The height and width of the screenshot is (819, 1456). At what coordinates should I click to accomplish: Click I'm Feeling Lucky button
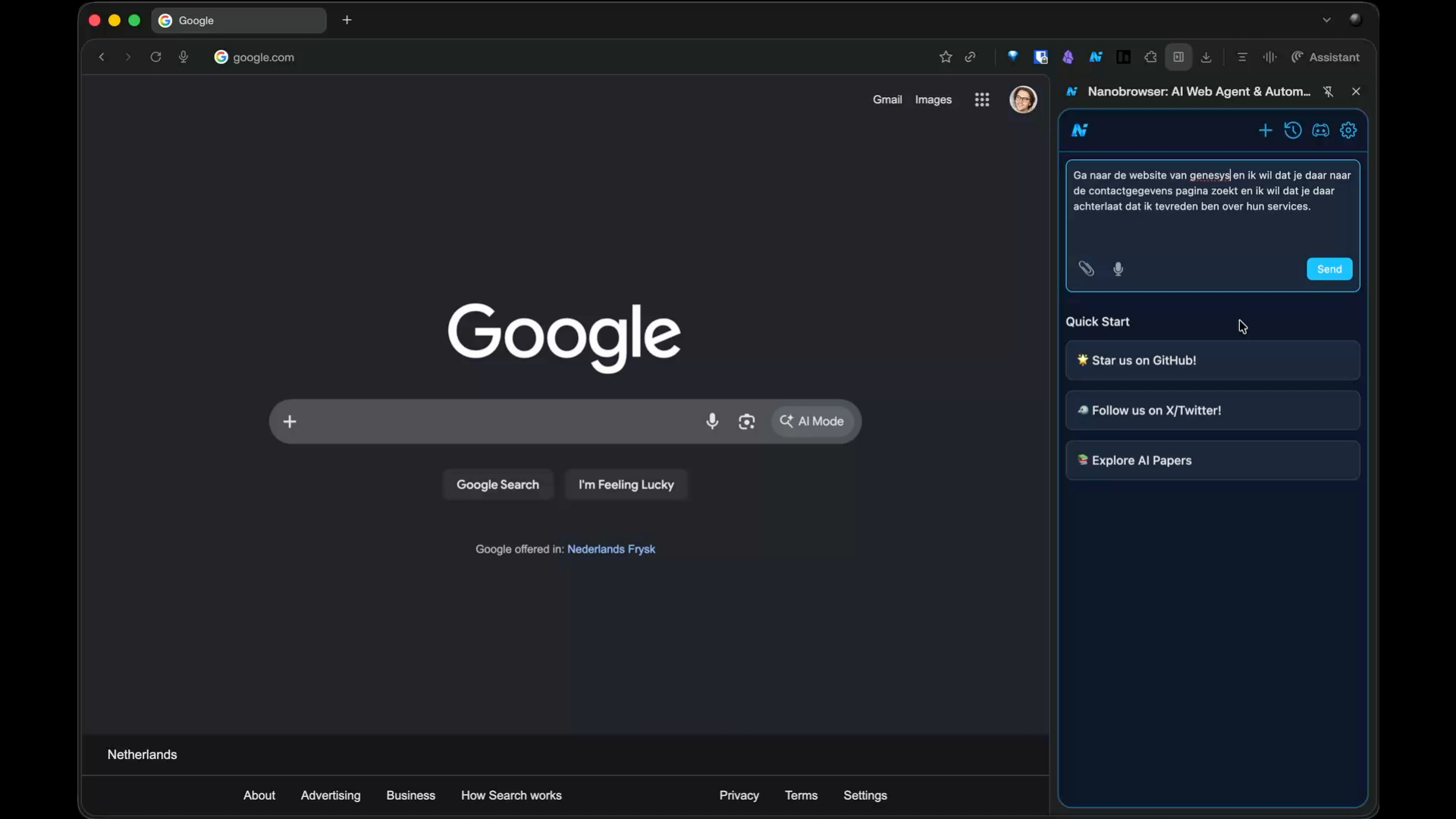pyautogui.click(x=626, y=485)
